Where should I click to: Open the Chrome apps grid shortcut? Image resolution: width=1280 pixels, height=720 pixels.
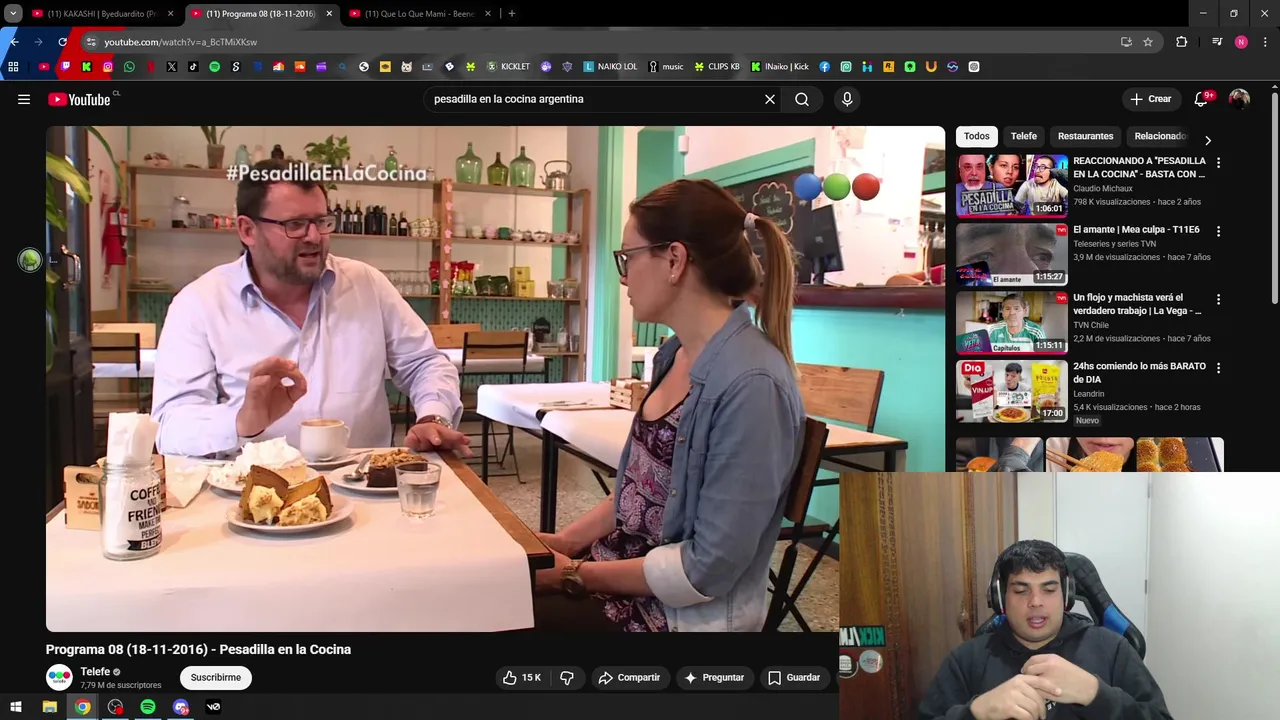[13, 67]
